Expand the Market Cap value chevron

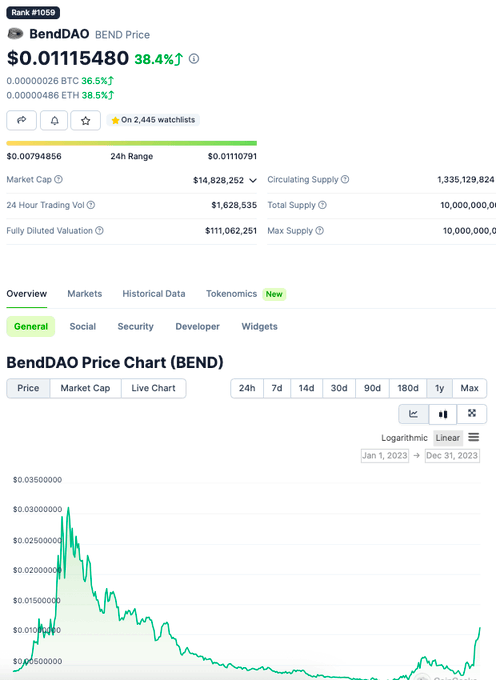point(253,180)
